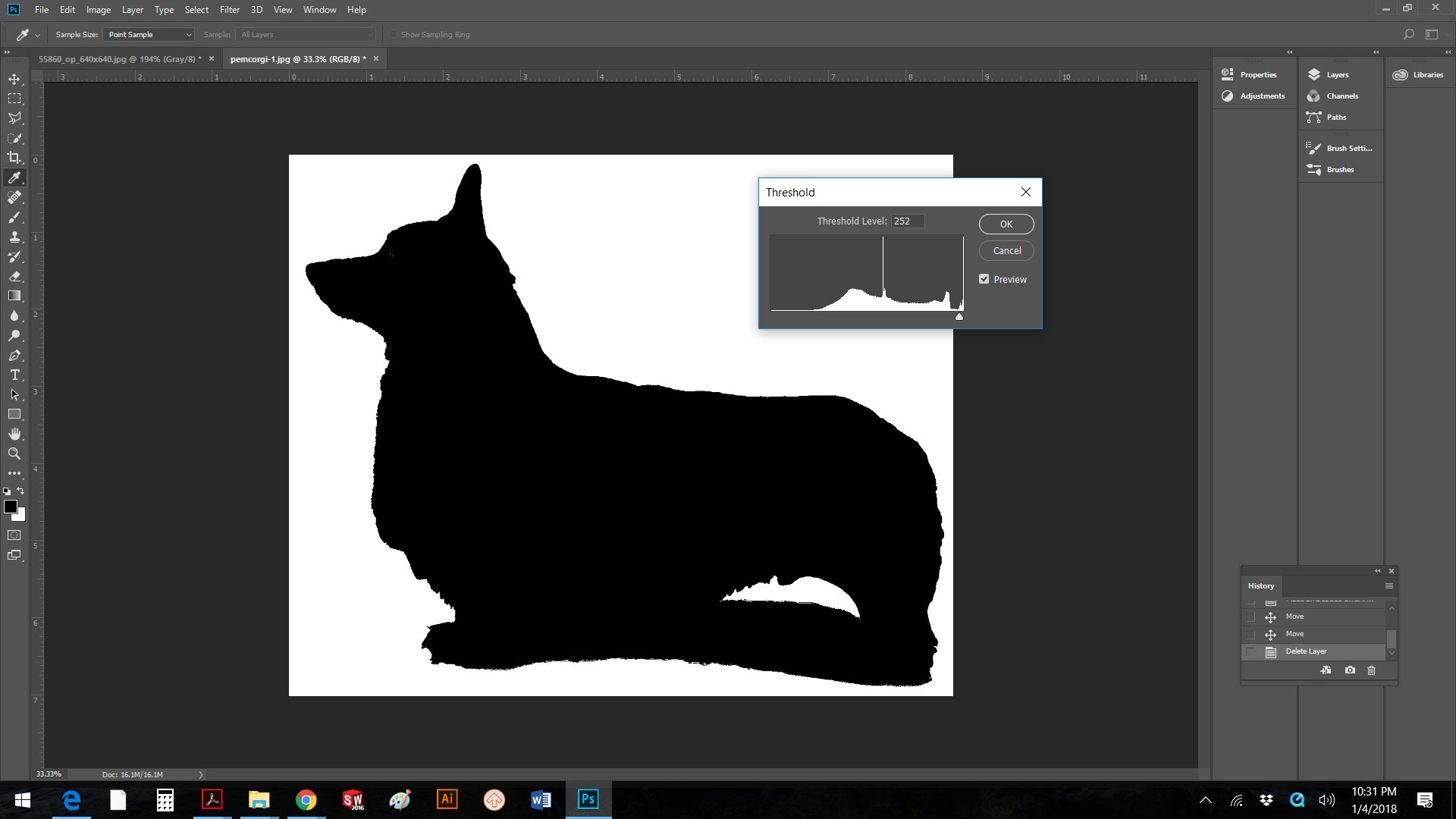Select the Lasso tool

(x=14, y=118)
